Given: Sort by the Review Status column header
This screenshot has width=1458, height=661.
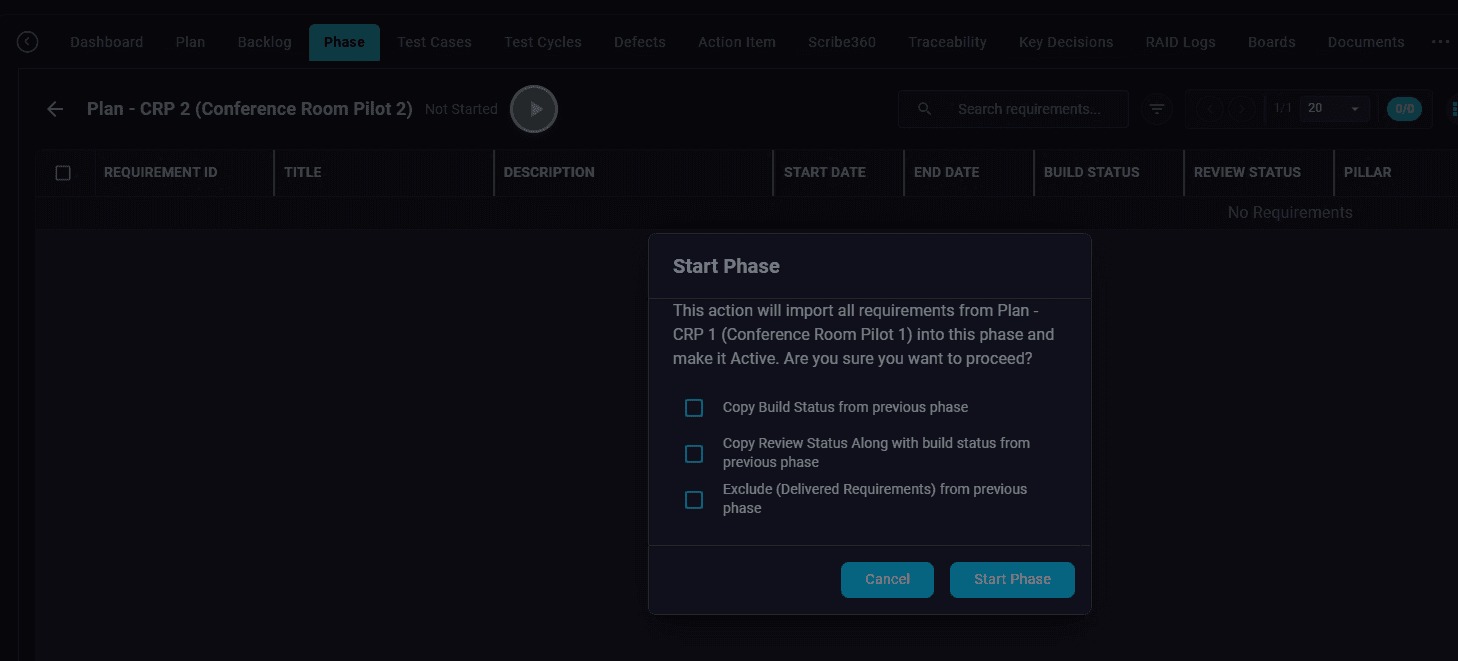Looking at the screenshot, I should click(x=1247, y=172).
